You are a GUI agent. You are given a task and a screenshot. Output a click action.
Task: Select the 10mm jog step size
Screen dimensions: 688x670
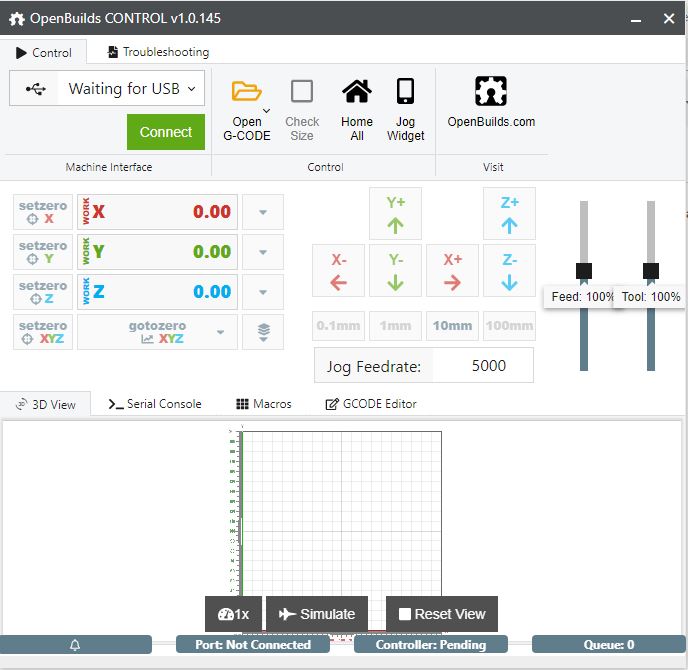point(452,325)
